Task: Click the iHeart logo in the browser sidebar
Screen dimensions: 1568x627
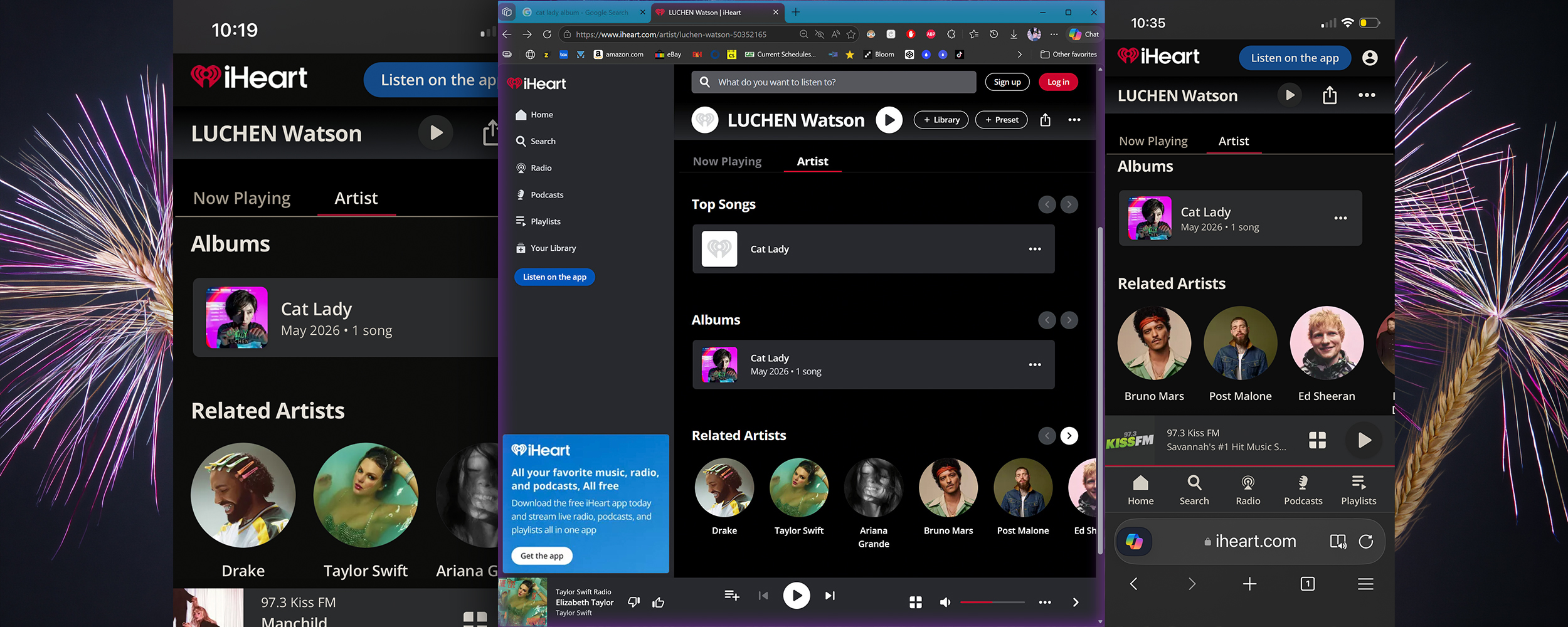Action: click(x=537, y=83)
